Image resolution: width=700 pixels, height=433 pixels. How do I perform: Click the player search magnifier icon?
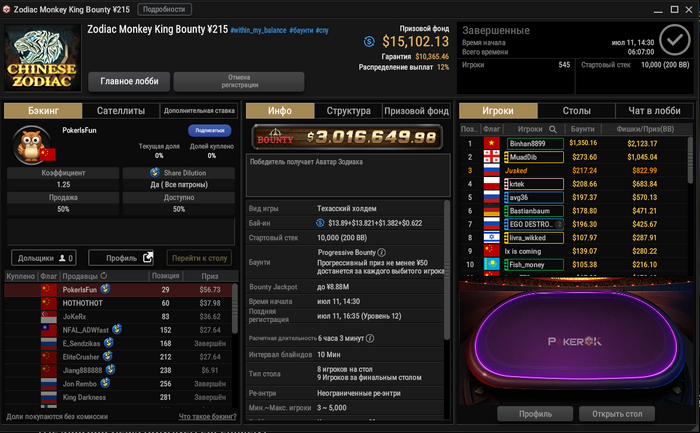click(553, 129)
